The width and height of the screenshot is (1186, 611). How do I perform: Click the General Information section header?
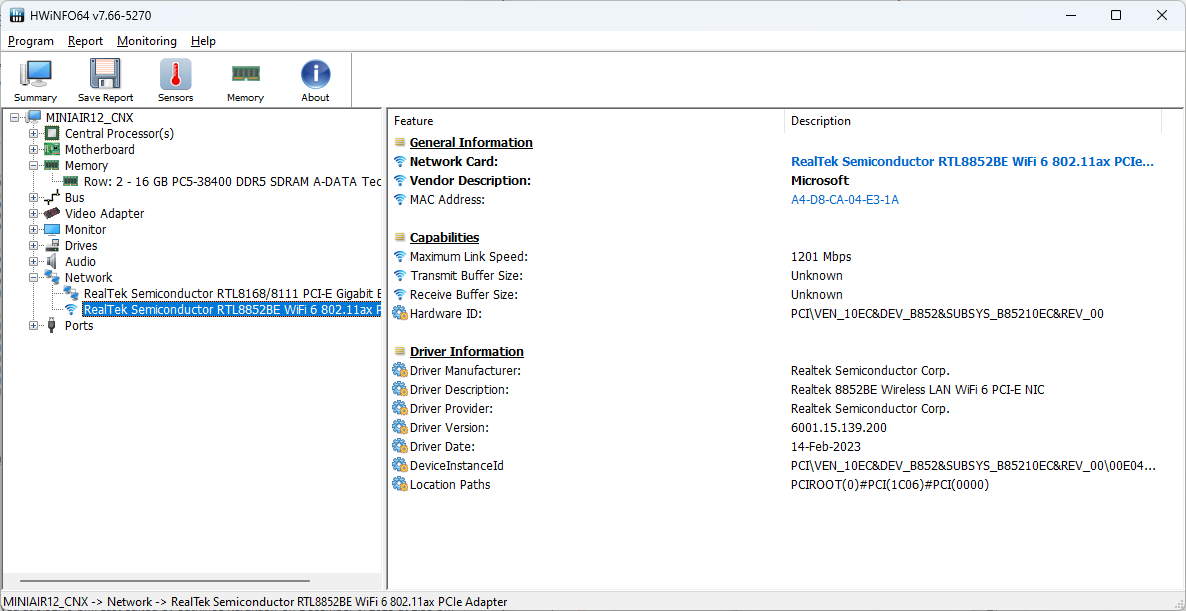click(471, 142)
